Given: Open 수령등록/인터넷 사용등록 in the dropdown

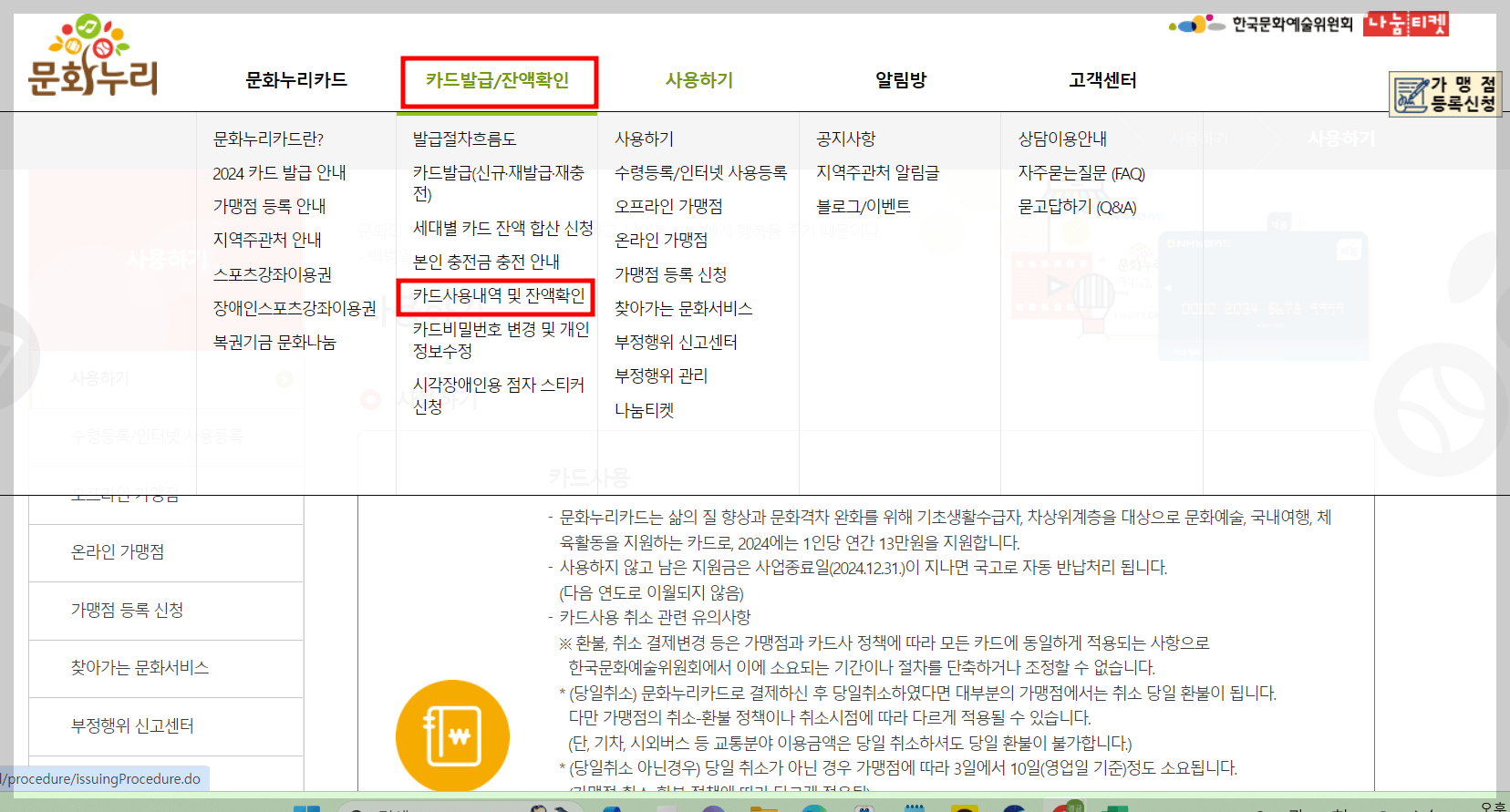Looking at the screenshot, I should (x=700, y=172).
